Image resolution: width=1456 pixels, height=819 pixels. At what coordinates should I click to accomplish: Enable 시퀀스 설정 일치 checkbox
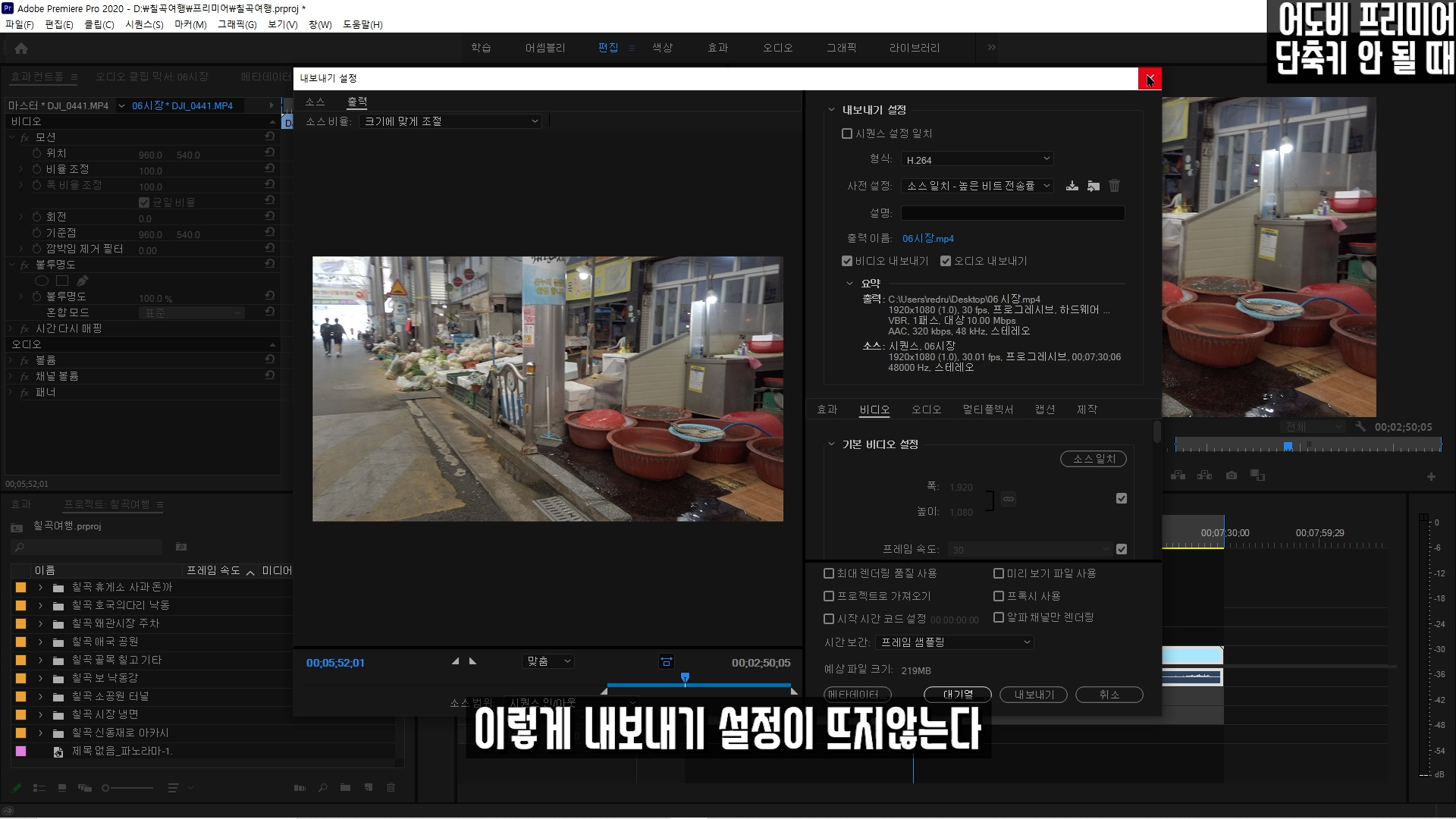pos(847,133)
